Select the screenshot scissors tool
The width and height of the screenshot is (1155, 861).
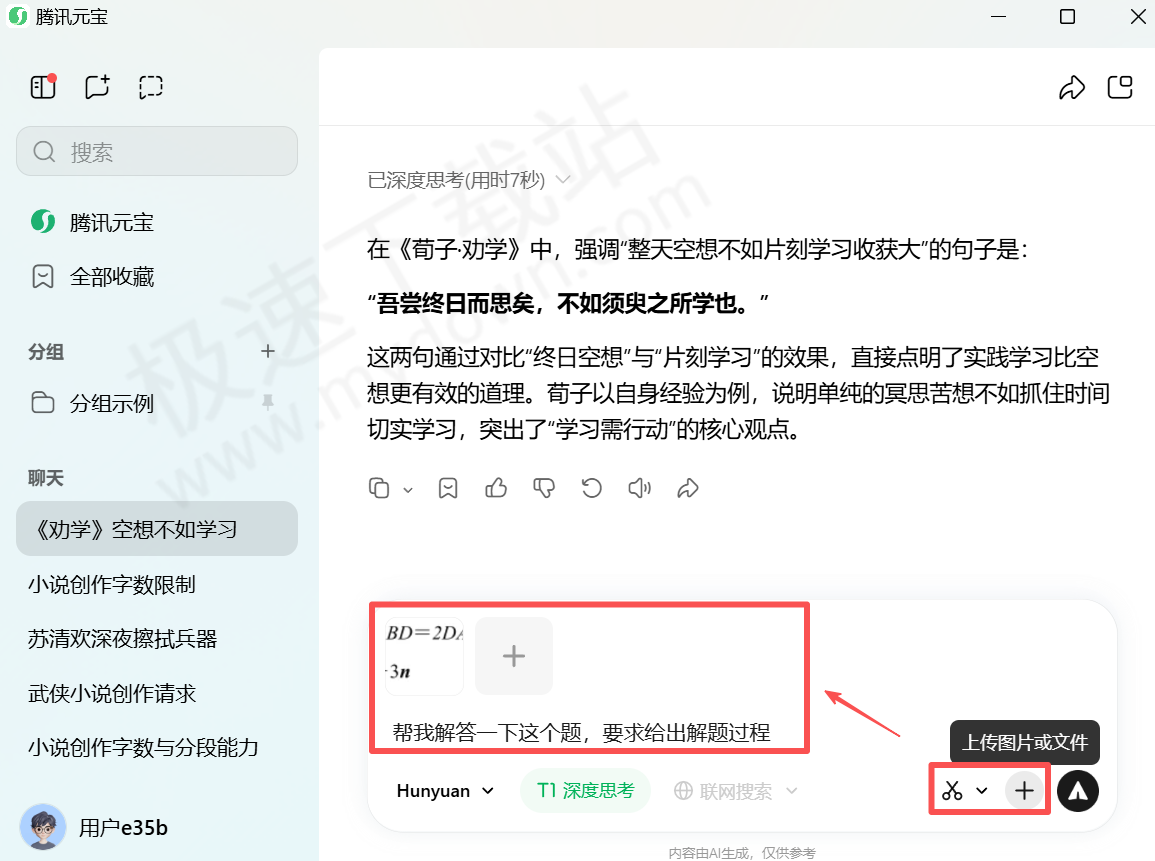(x=953, y=790)
